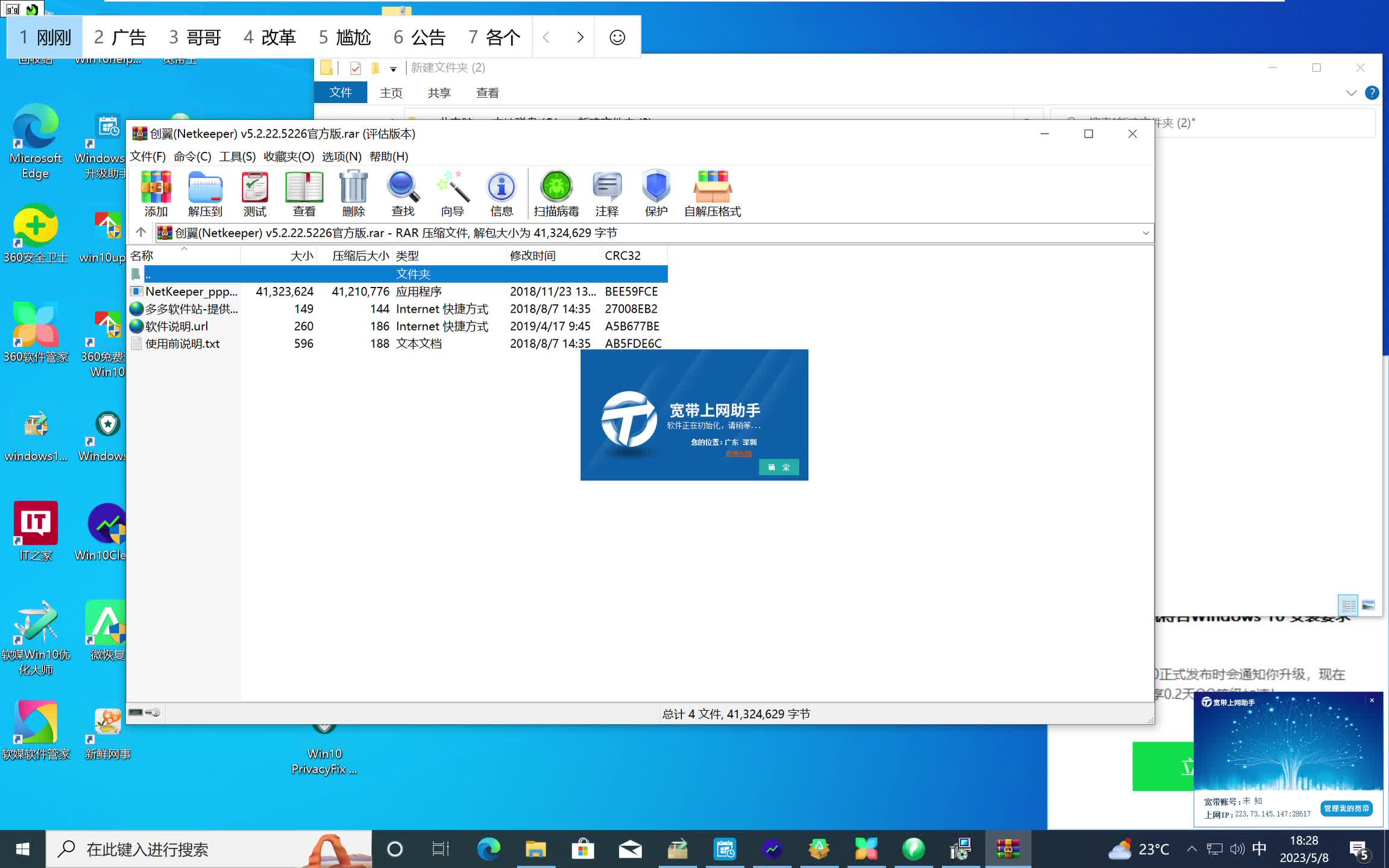
Task: Open Quick Access Toolbar dropdown in Explorer
Action: click(393, 69)
